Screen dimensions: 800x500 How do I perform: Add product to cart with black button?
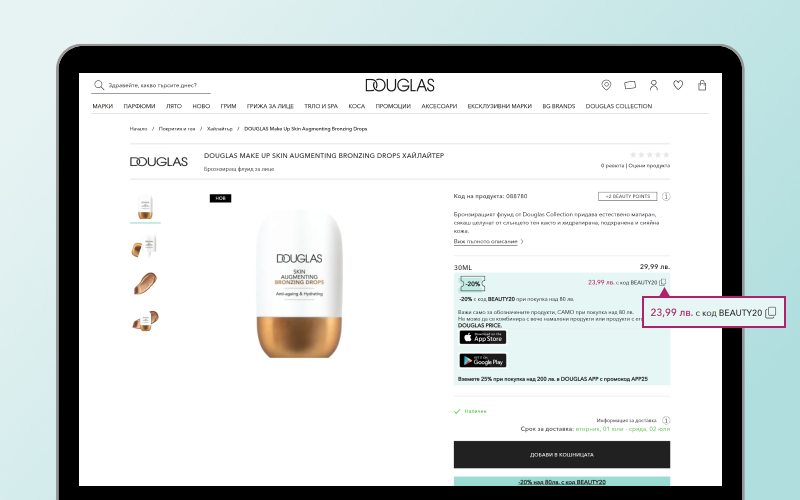(562, 455)
